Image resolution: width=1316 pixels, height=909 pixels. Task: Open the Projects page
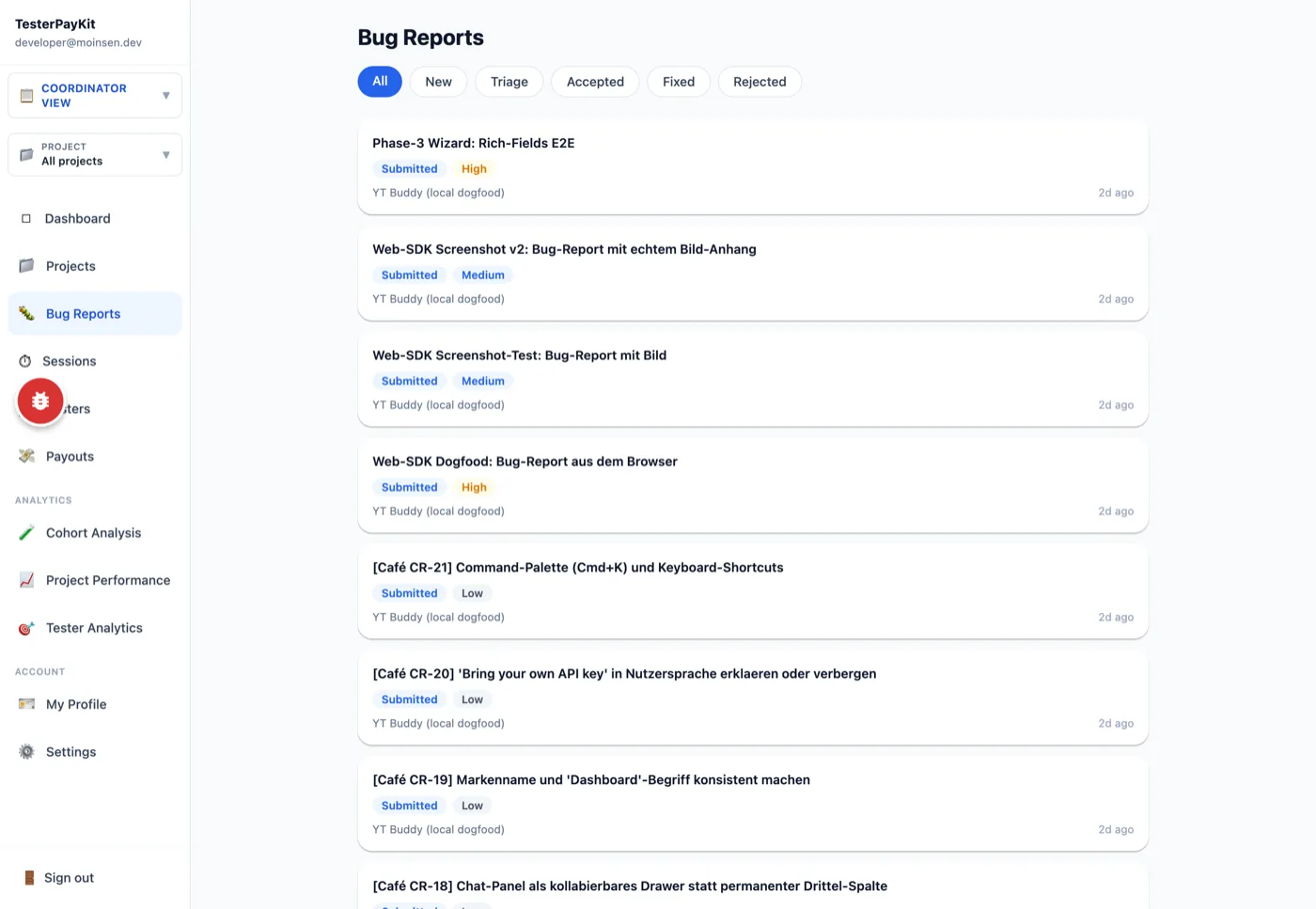[x=95, y=266]
